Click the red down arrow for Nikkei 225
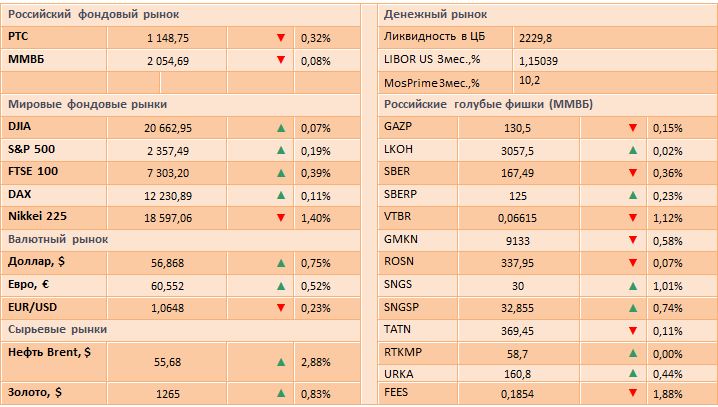This screenshot has height=407, width=718. (281, 217)
